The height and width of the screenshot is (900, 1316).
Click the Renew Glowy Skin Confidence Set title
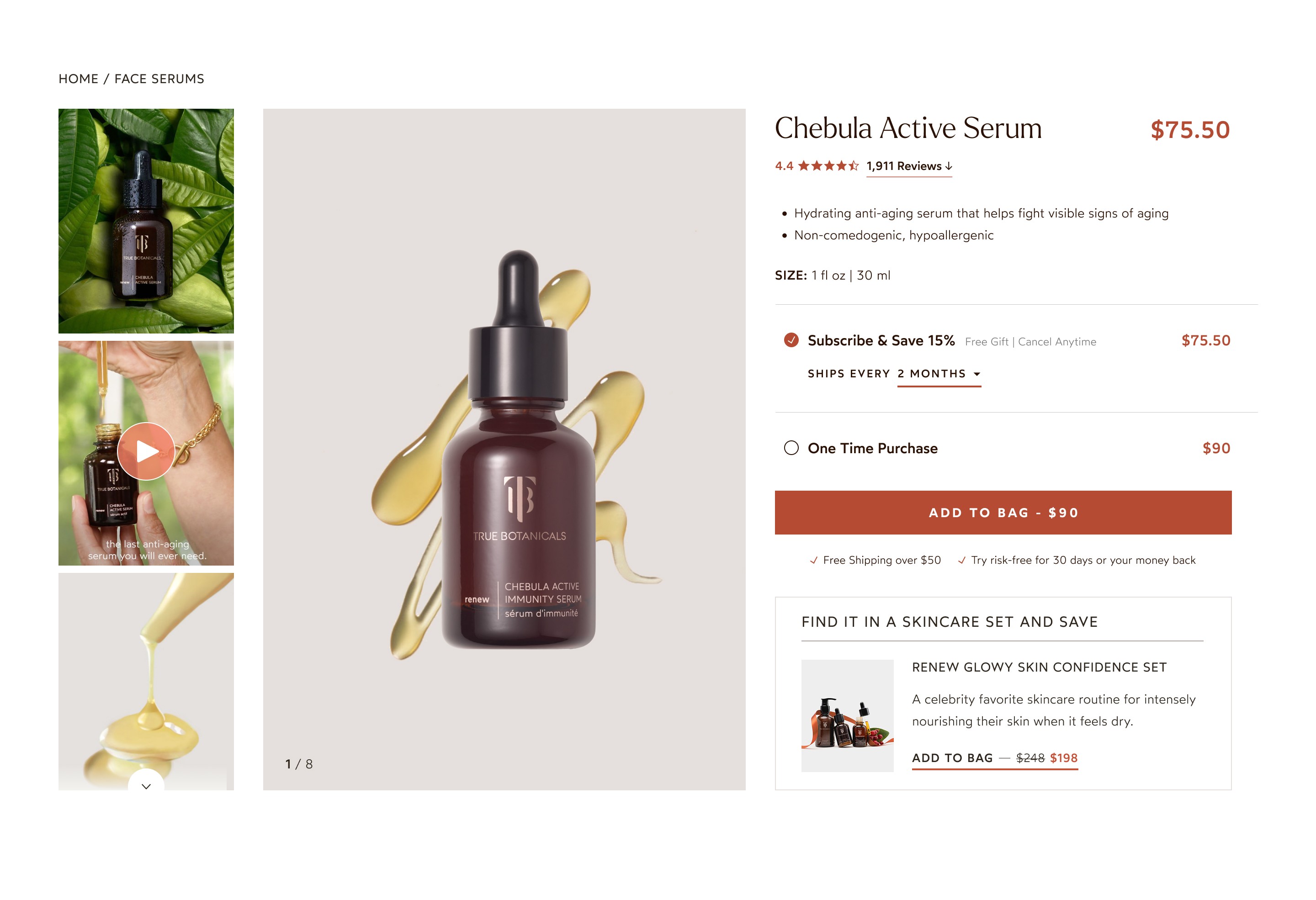tap(1039, 667)
